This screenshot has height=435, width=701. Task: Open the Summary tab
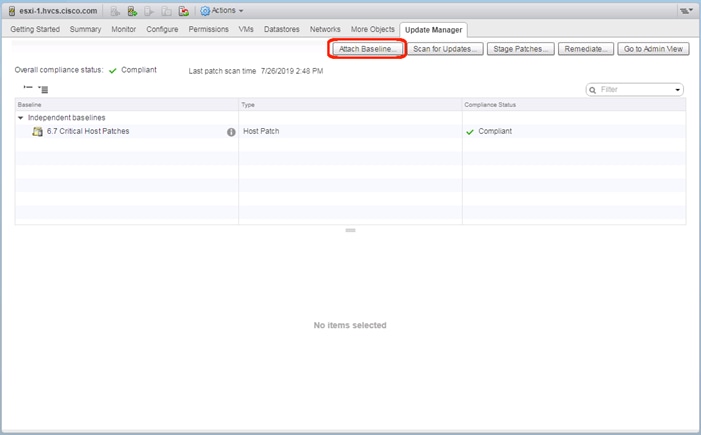coord(85,29)
